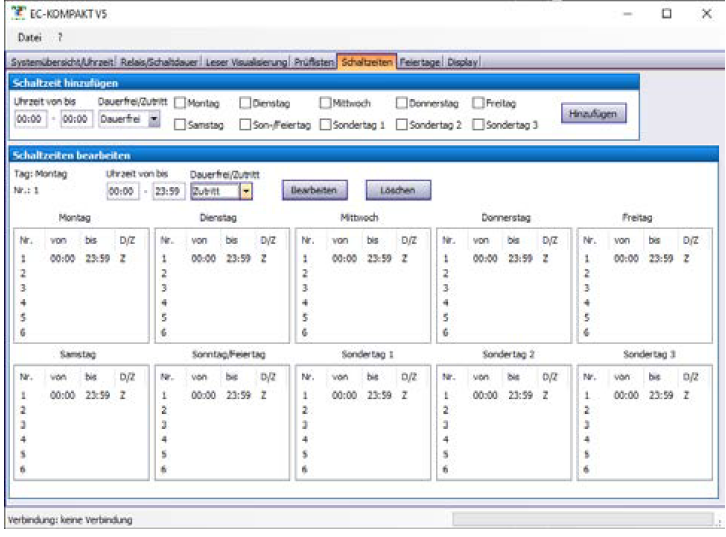
Task: Select row 1 in the Montag list
Action: [81, 258]
